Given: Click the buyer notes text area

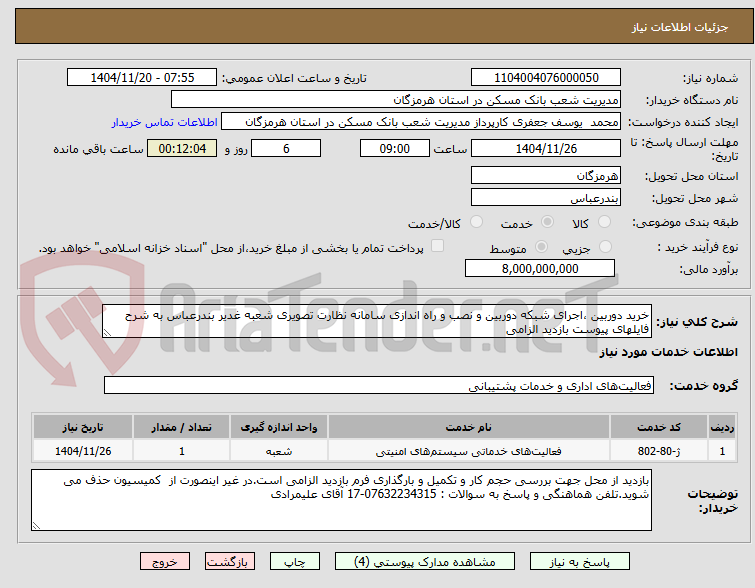Looking at the screenshot, I should coord(341,500).
